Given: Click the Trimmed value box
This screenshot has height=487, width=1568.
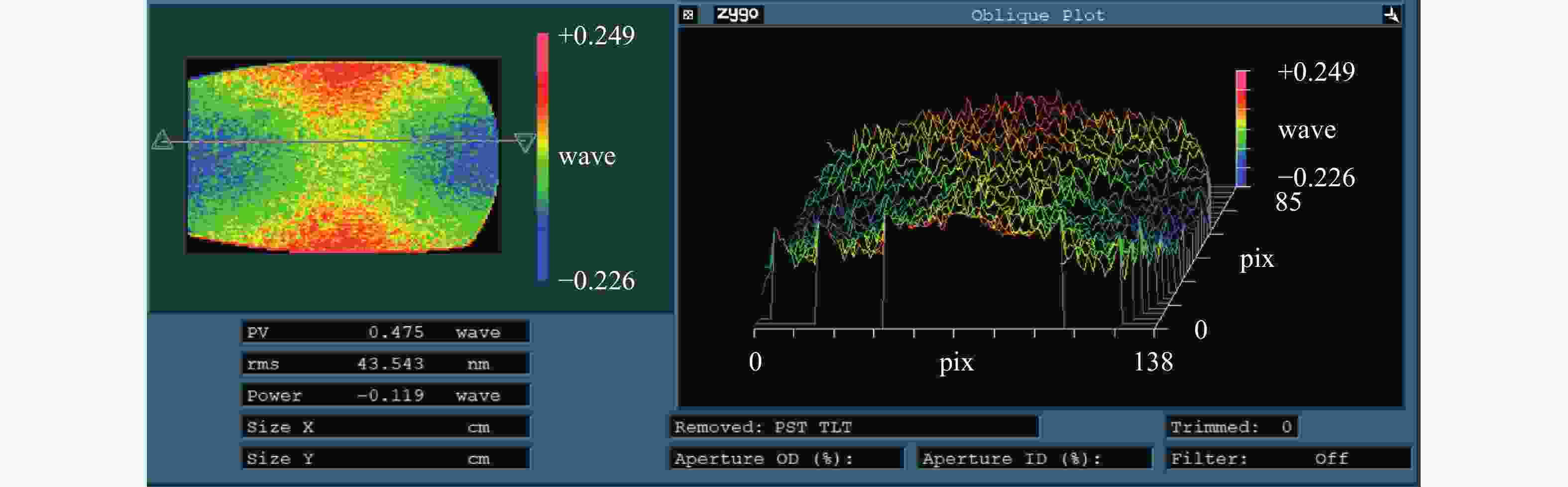Looking at the screenshot, I should (x=1231, y=427).
